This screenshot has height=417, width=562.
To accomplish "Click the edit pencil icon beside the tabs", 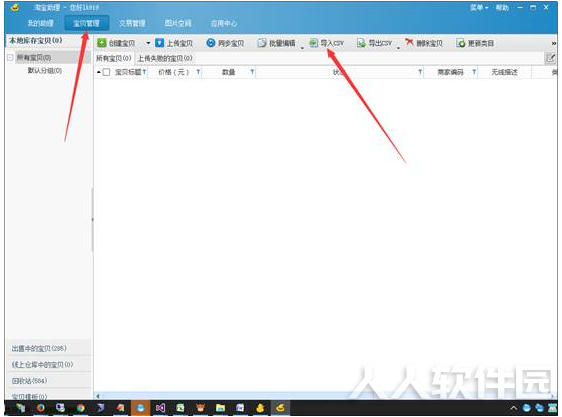I will click(x=550, y=58).
